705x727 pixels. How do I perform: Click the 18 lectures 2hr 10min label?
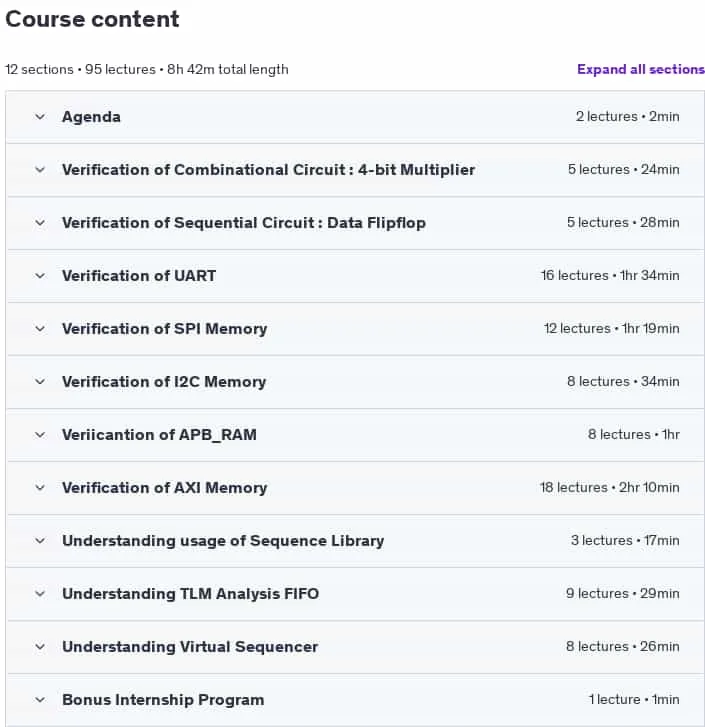(x=610, y=487)
